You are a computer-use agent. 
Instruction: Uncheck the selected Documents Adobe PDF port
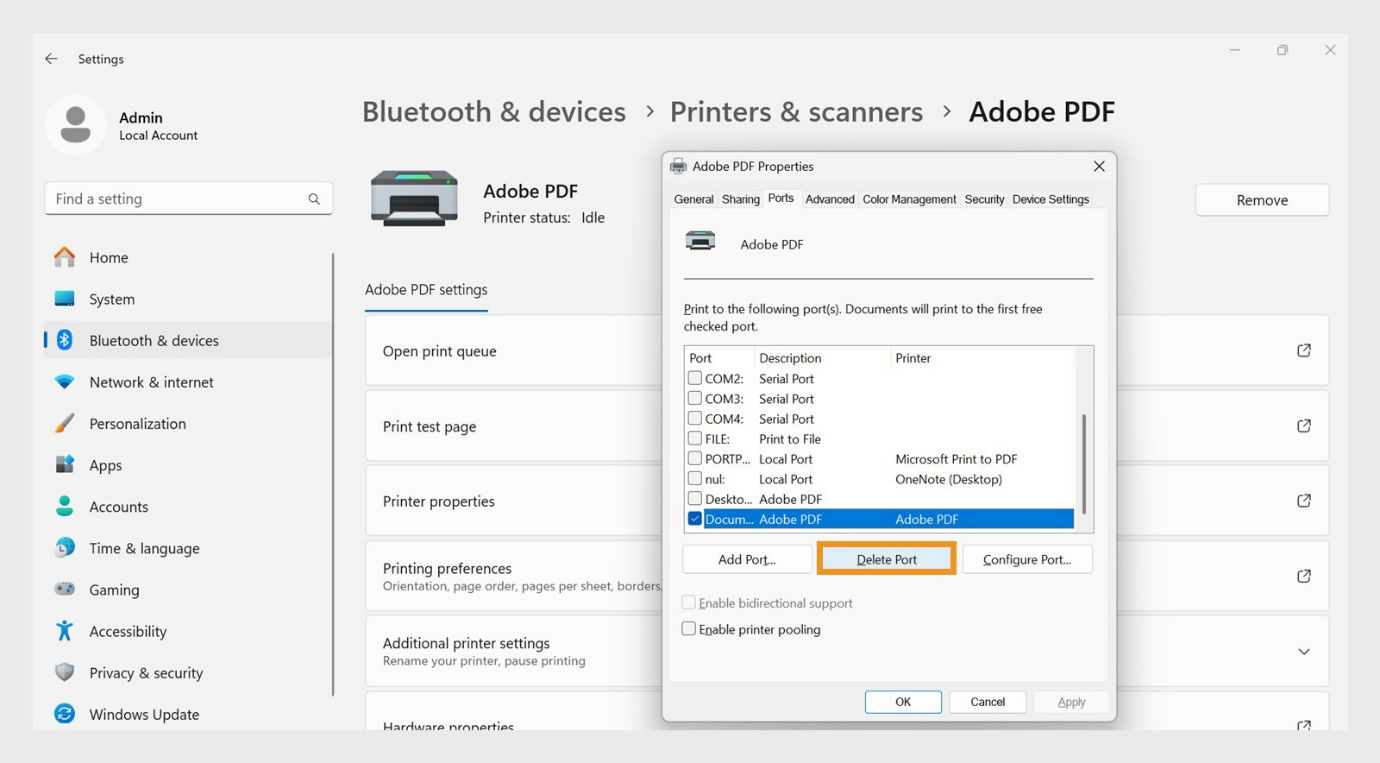[x=694, y=518]
